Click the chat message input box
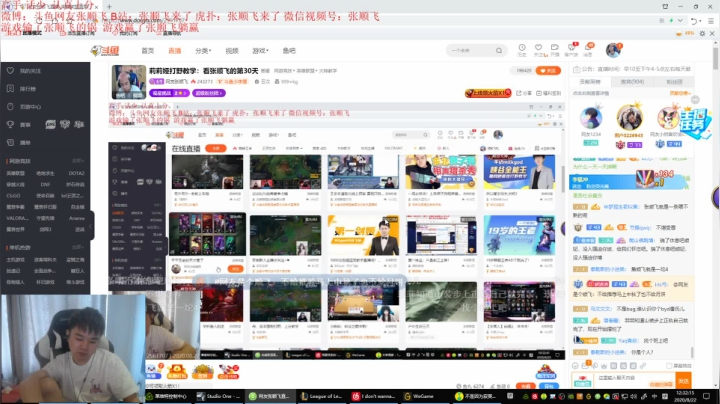Viewport: 720px width, 404px height. (635, 381)
